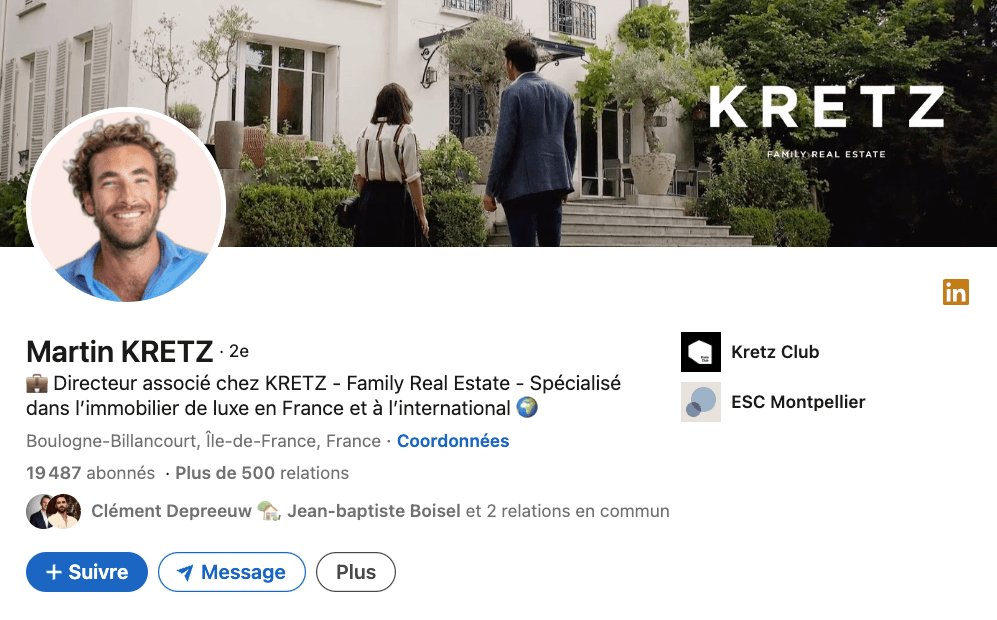
Task: Click the Martin KRETZ profile name
Action: [120, 352]
